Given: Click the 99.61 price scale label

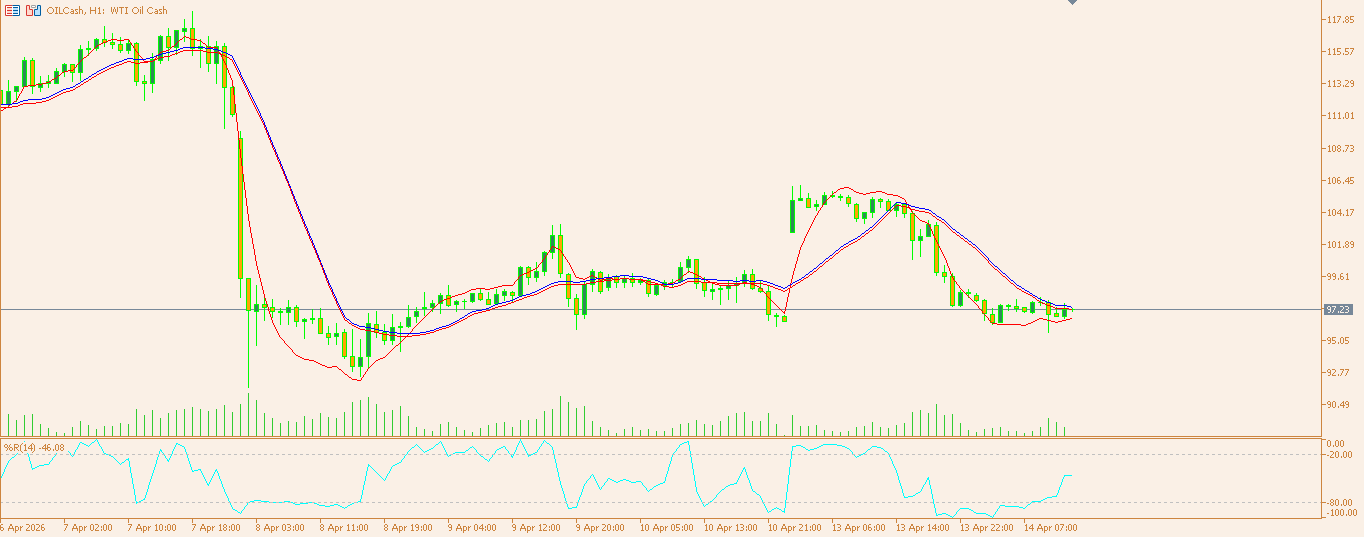Looking at the screenshot, I should 1340,277.
